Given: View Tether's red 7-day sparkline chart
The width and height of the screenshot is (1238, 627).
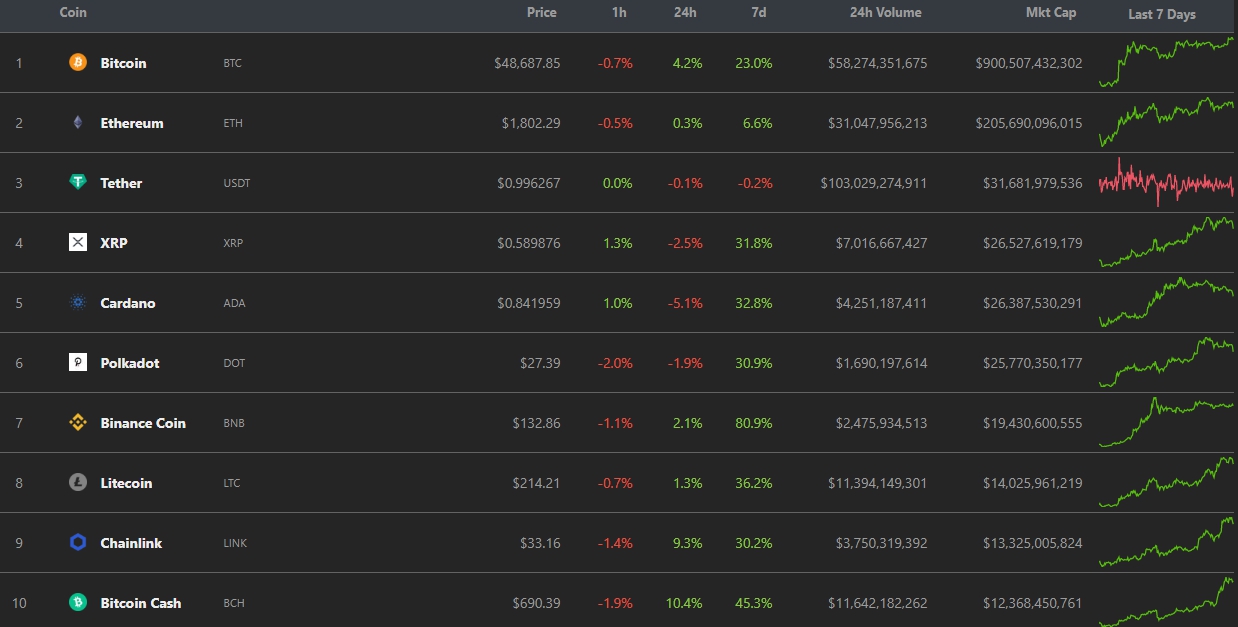Looking at the screenshot, I should pos(1166,183).
